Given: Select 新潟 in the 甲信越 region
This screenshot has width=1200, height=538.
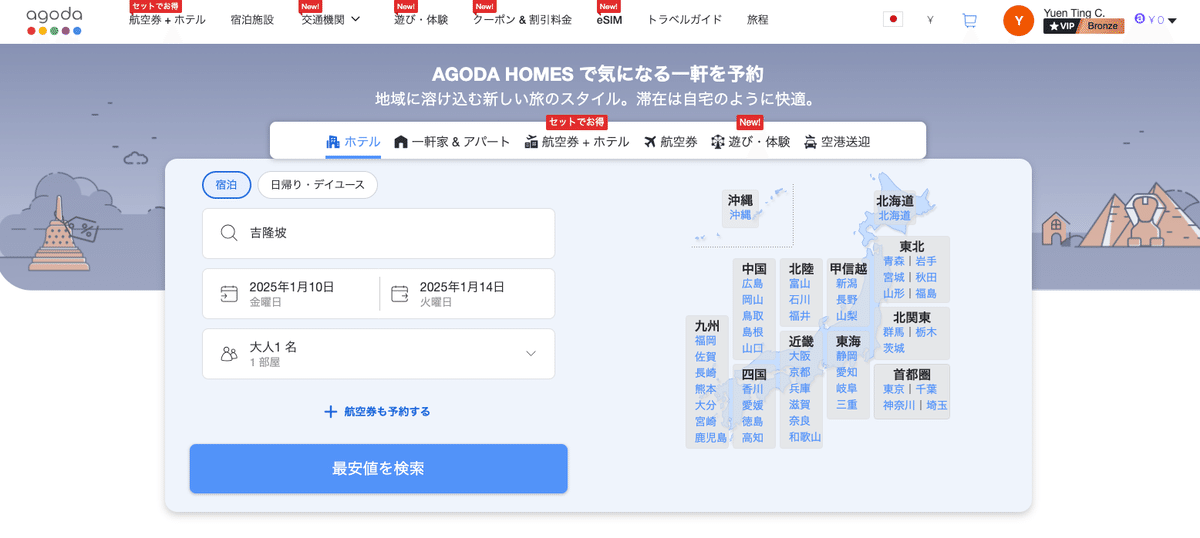Looking at the screenshot, I should 847,283.
